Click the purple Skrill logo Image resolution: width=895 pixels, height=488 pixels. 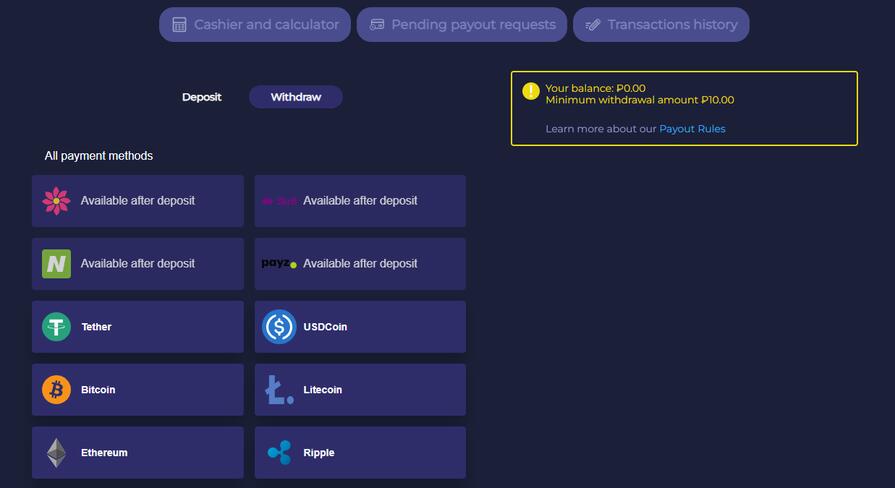click(x=279, y=201)
